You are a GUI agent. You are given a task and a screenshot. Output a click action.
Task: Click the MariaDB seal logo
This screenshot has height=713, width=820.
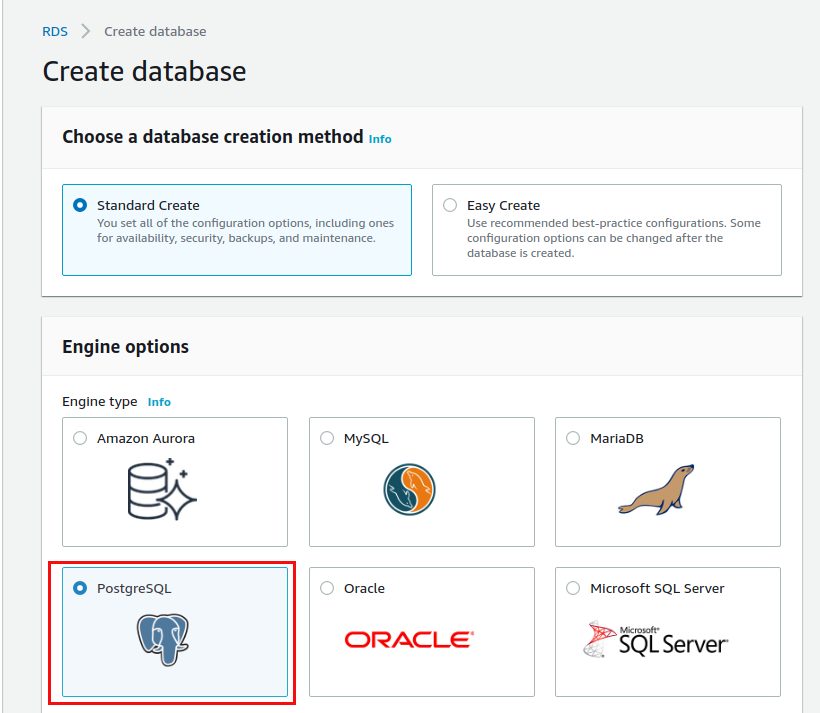tap(656, 490)
